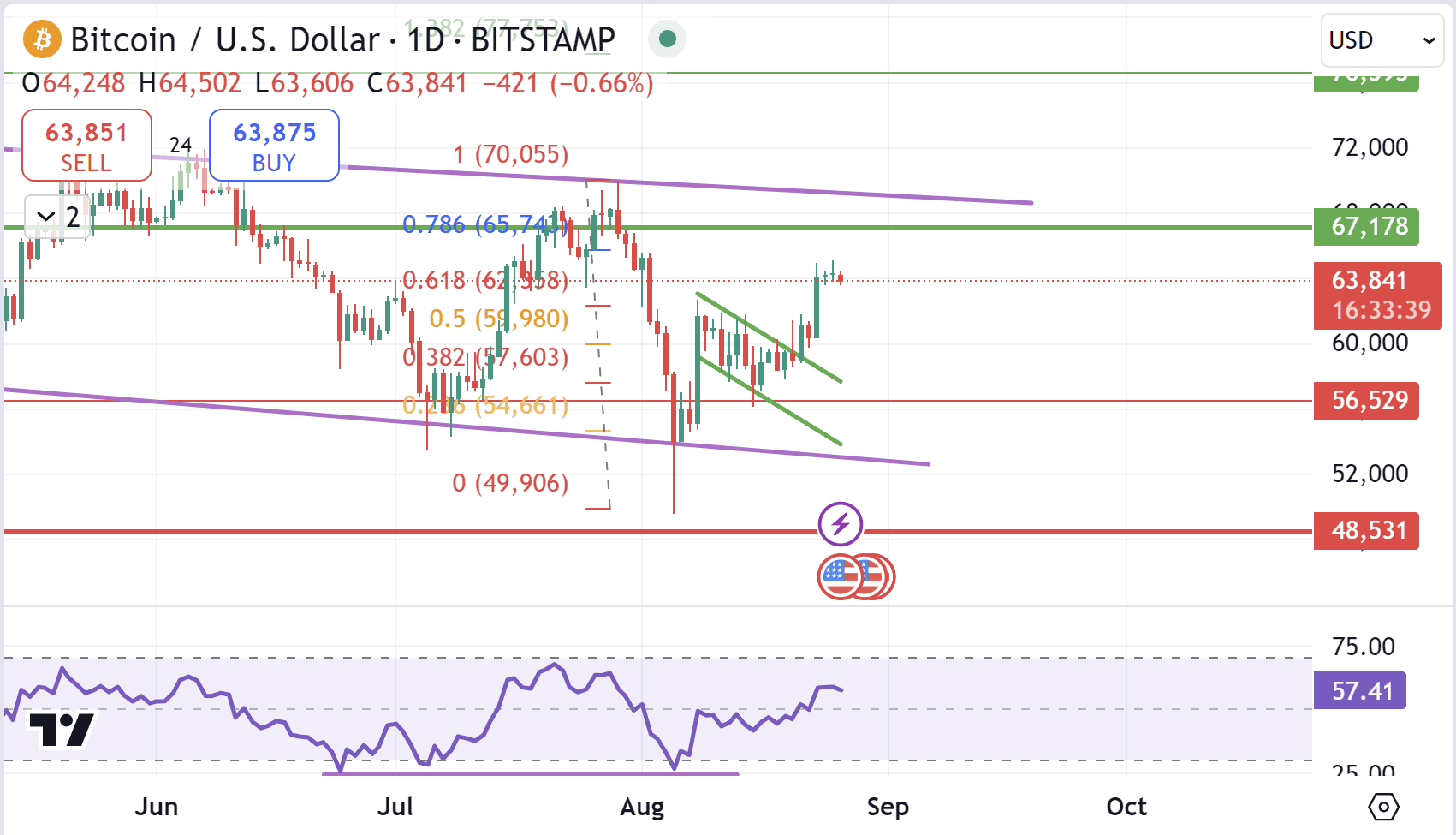Click the 72,000 price scale label
This screenshot has width=1456, height=835.
coord(1370,147)
